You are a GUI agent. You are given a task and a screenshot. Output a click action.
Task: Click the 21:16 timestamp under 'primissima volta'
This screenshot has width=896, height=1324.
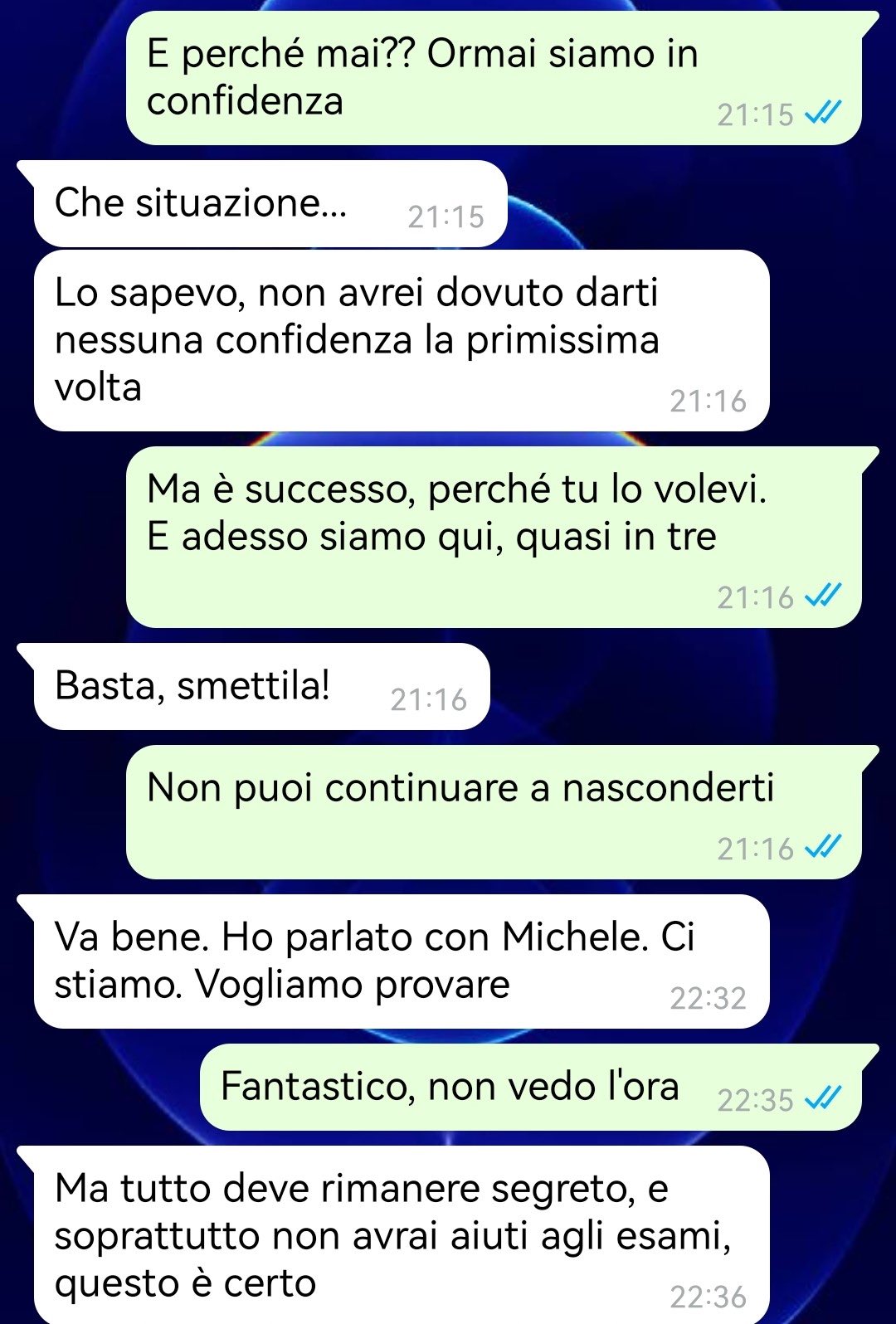(x=708, y=401)
